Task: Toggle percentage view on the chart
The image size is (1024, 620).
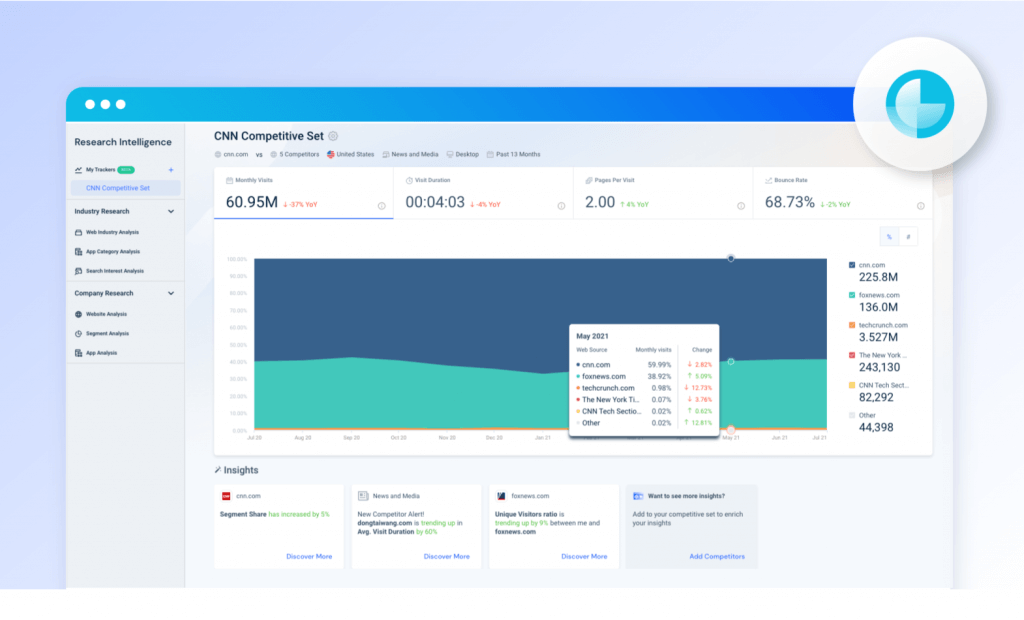Action: click(889, 236)
